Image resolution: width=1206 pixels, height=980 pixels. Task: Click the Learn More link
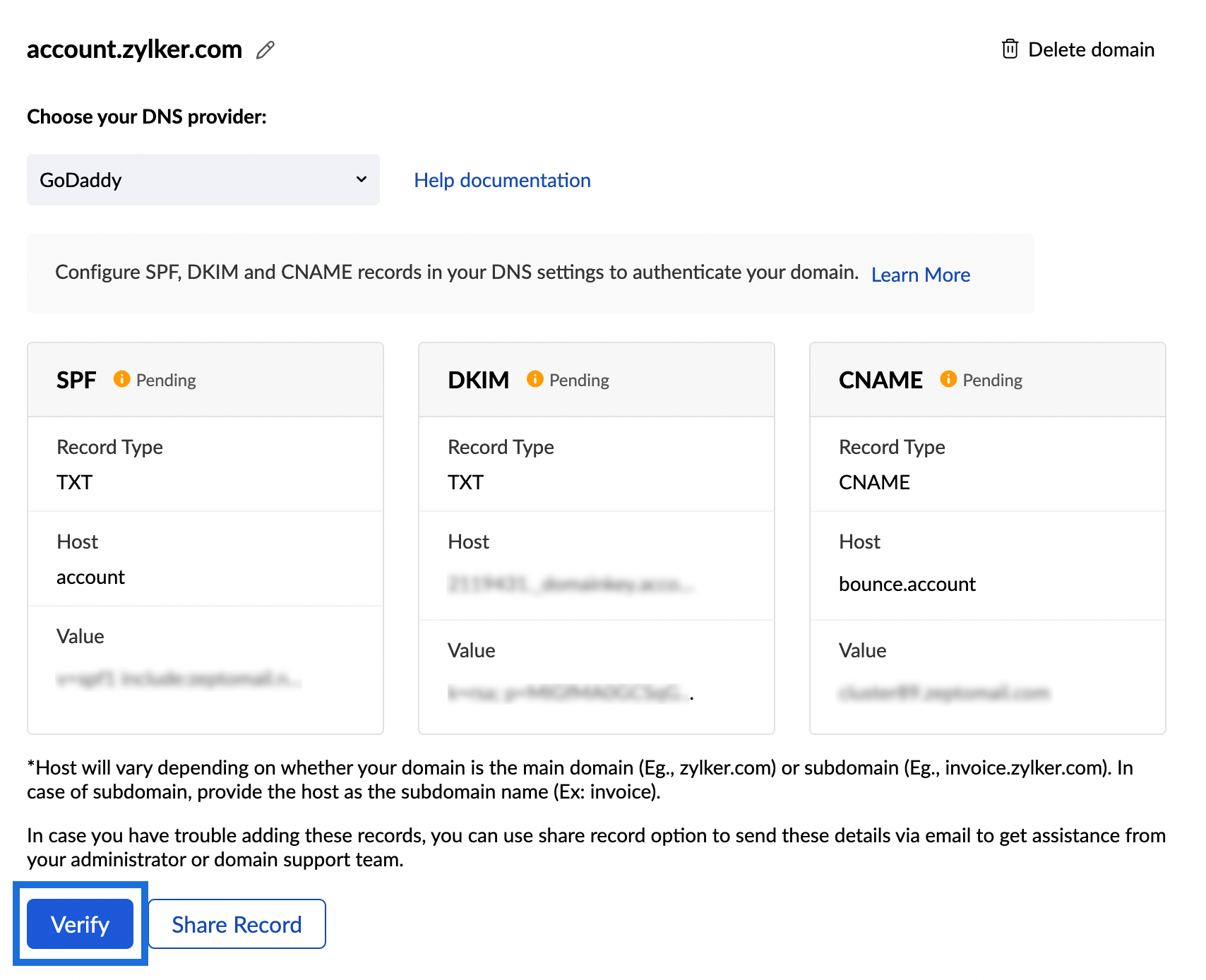click(x=920, y=275)
